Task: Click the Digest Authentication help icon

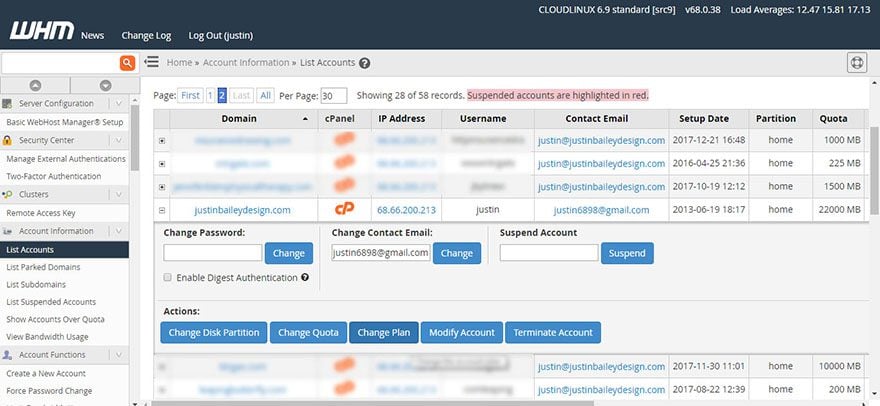Action: pyautogui.click(x=305, y=277)
